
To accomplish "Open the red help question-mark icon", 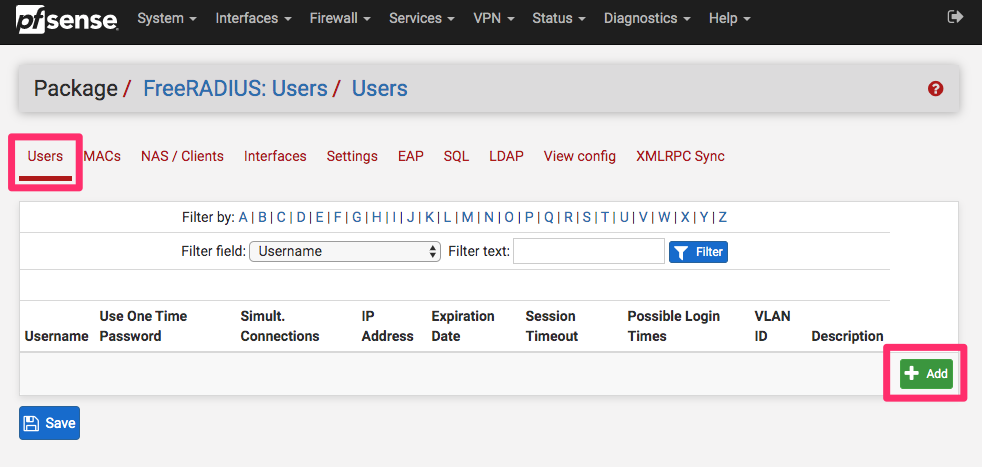I will click(x=935, y=89).
